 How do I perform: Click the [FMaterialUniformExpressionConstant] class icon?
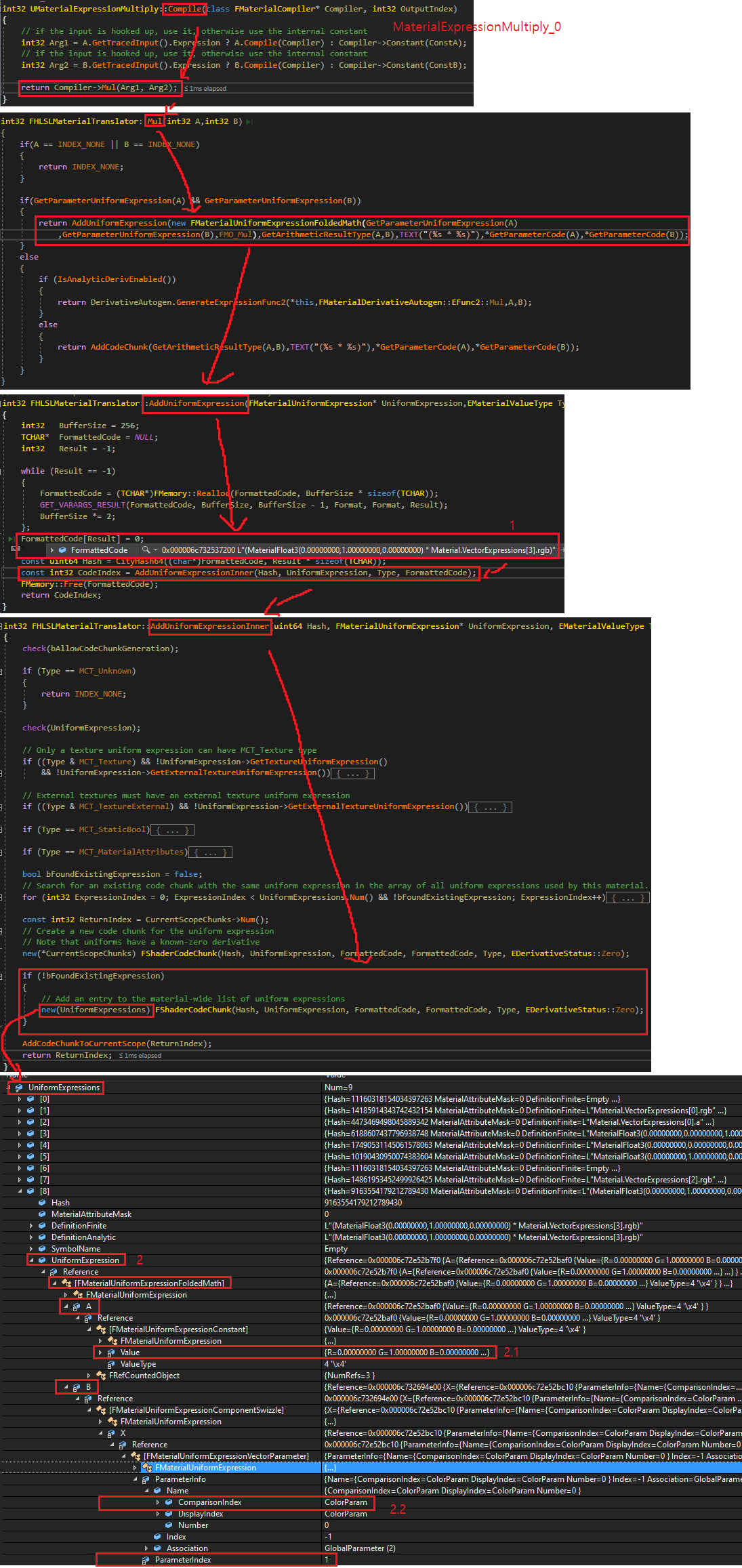pyautogui.click(x=101, y=1329)
